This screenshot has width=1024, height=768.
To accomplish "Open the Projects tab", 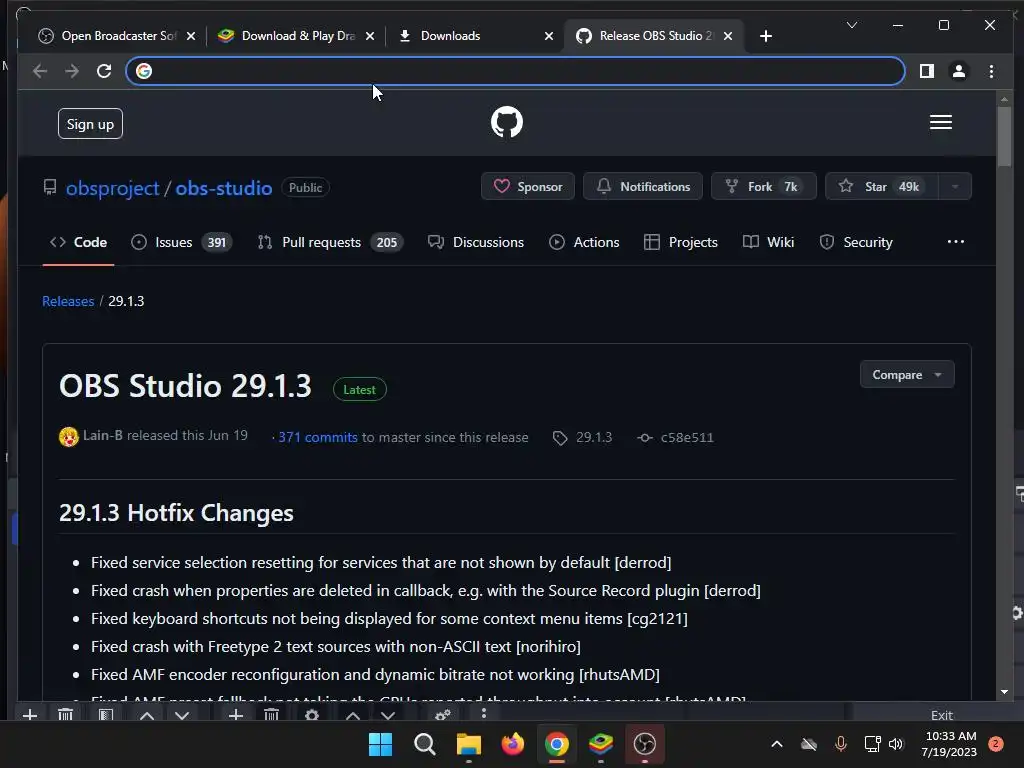I will tap(680, 242).
